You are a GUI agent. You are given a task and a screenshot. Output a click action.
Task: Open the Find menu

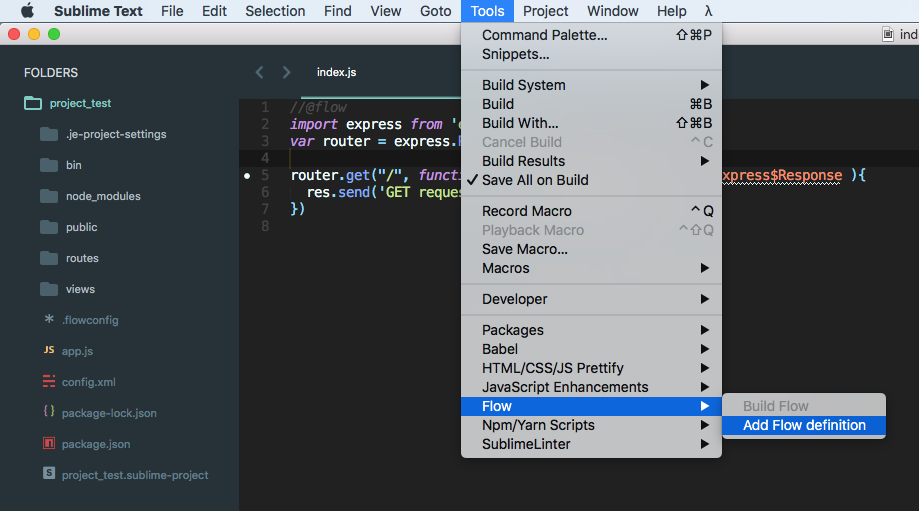pos(338,11)
